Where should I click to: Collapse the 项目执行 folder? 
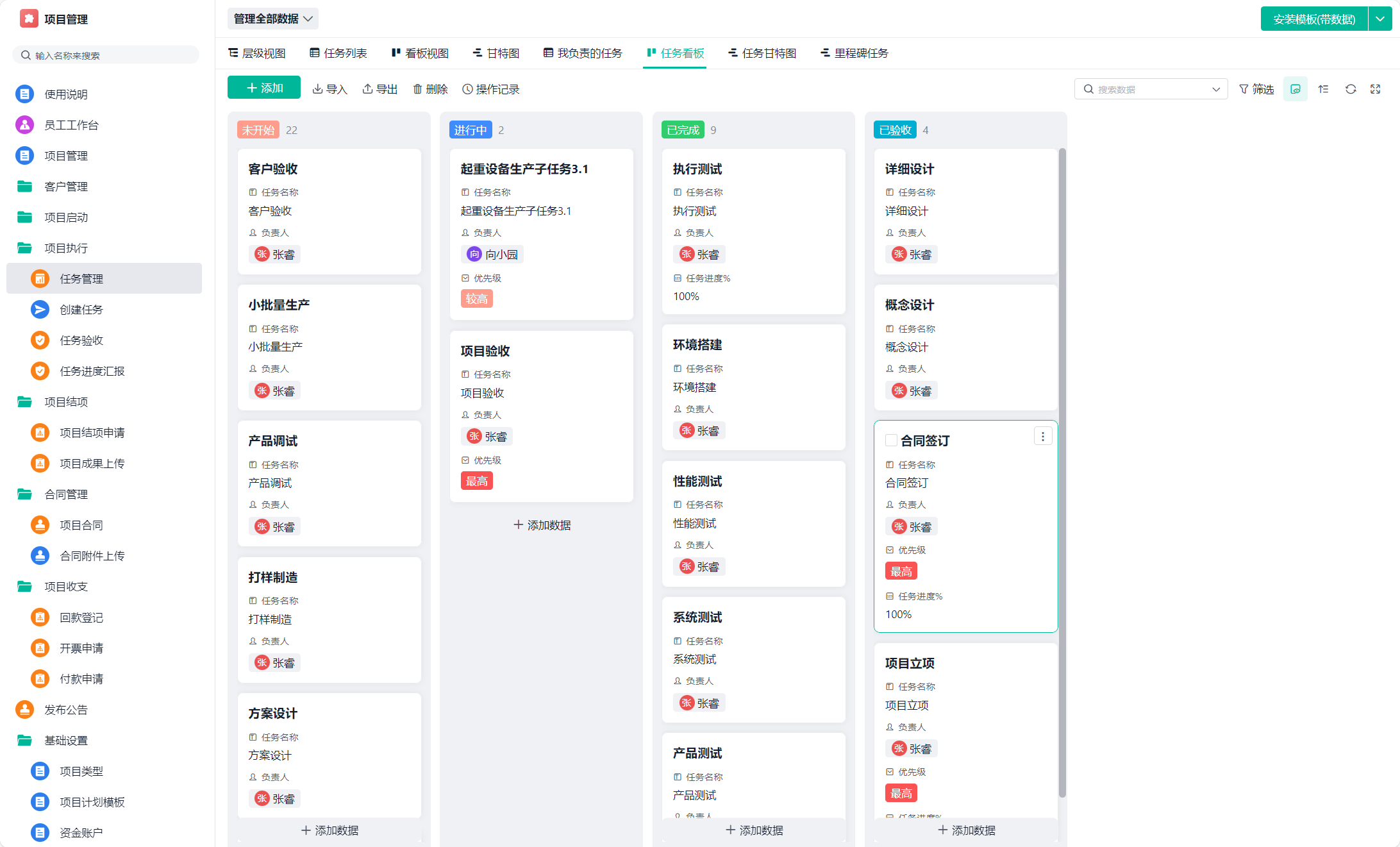(66, 248)
